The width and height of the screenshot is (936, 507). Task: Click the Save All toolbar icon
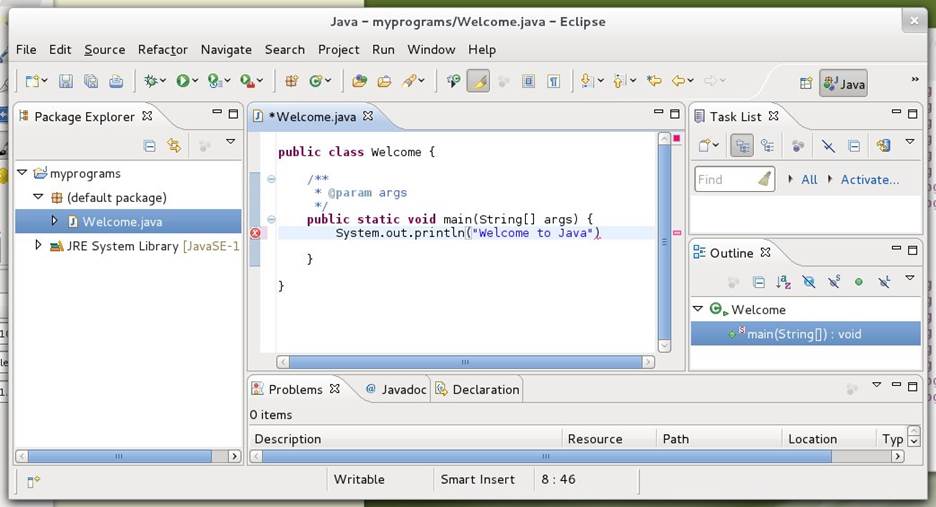coord(91,81)
